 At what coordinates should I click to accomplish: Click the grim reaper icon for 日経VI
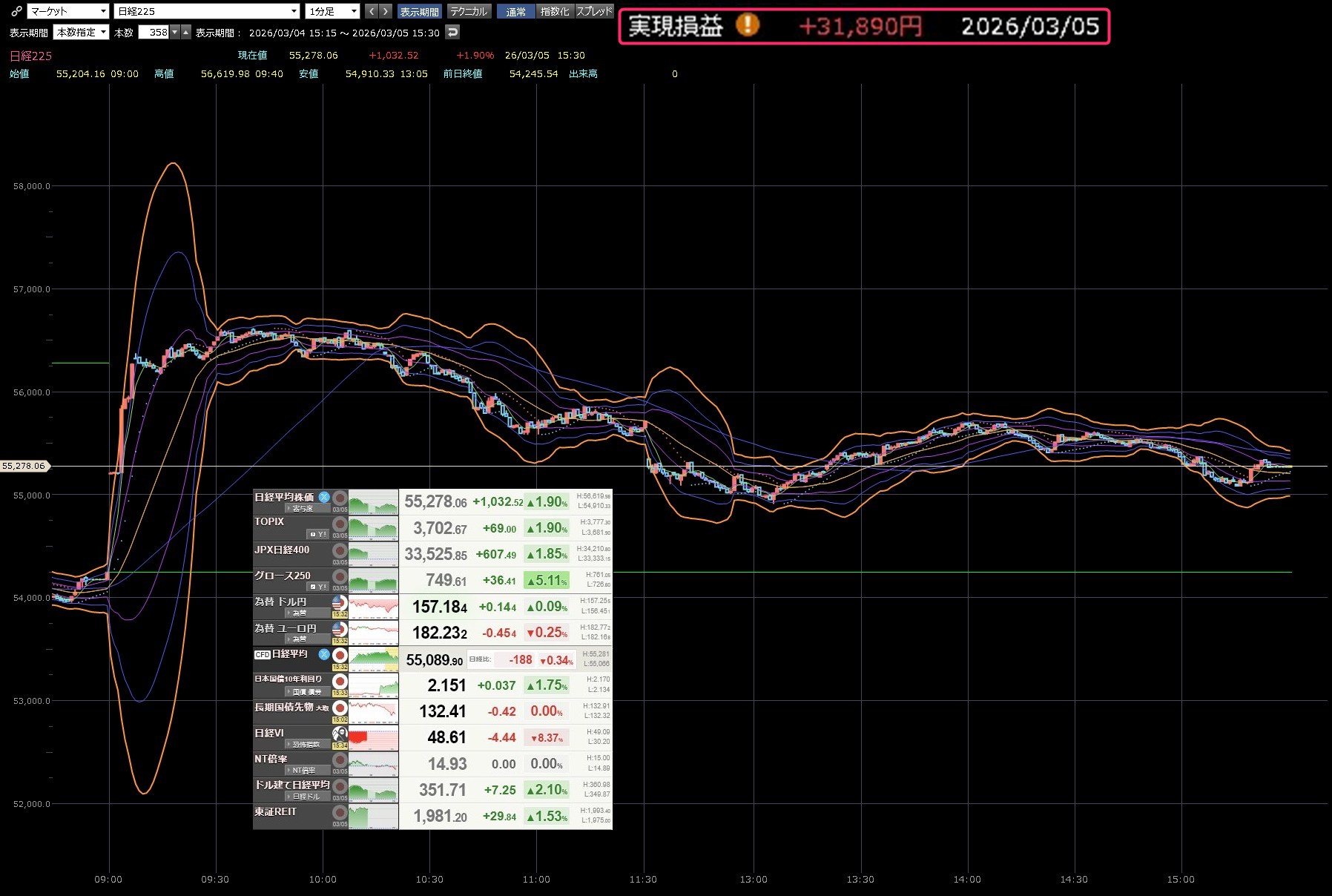[x=340, y=734]
